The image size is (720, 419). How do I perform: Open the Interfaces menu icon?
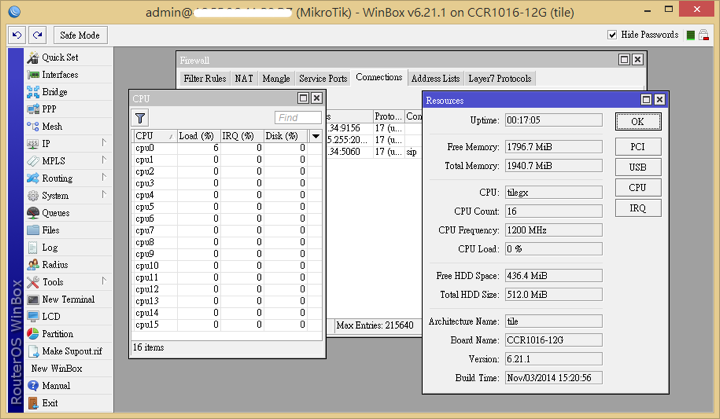33,75
